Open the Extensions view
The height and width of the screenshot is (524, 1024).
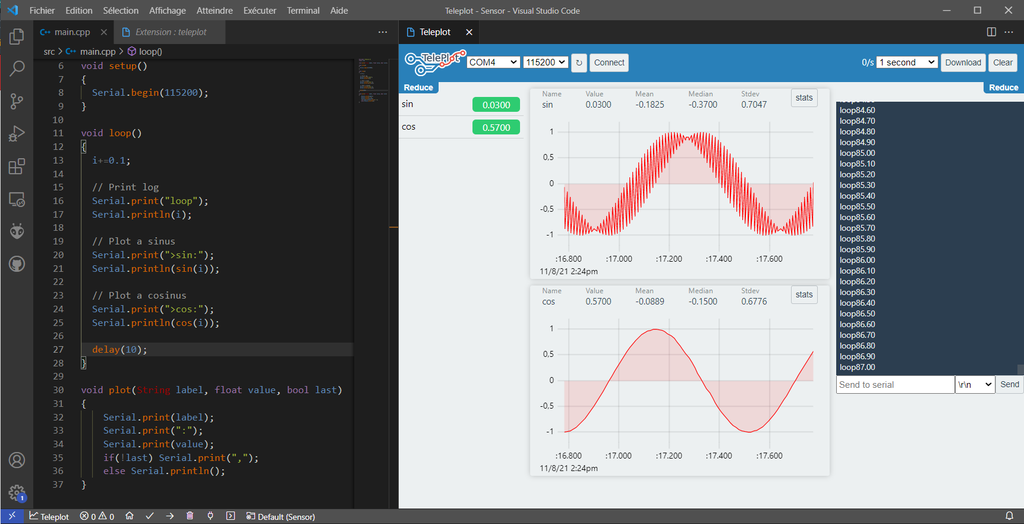pyautogui.click(x=17, y=167)
